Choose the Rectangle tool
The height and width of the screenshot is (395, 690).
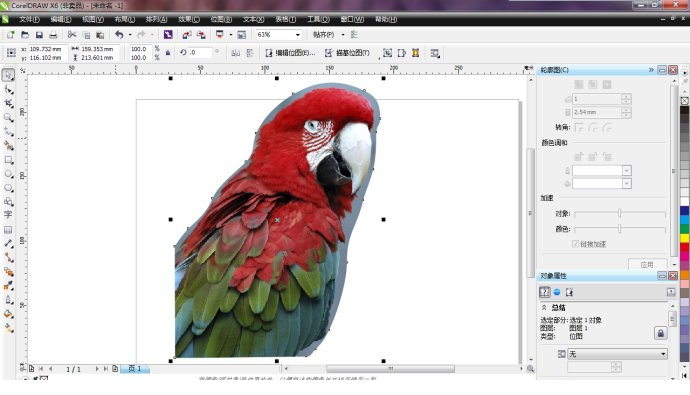(x=8, y=160)
